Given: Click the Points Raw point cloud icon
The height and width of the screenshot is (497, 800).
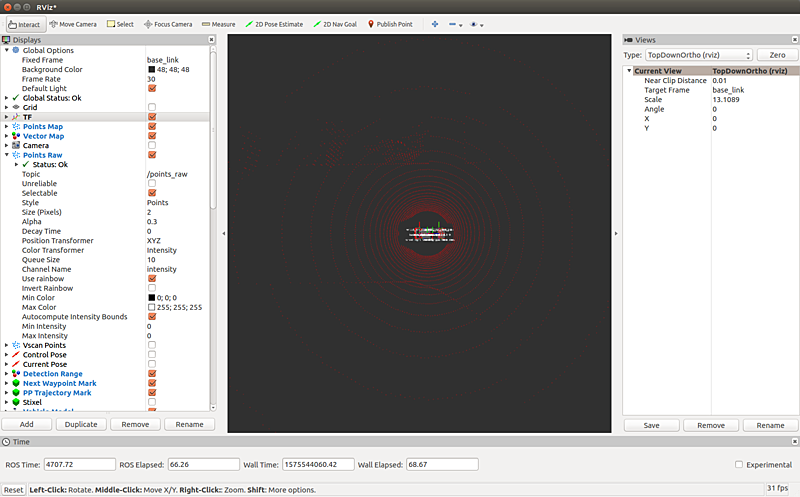Looking at the screenshot, I should [16, 155].
